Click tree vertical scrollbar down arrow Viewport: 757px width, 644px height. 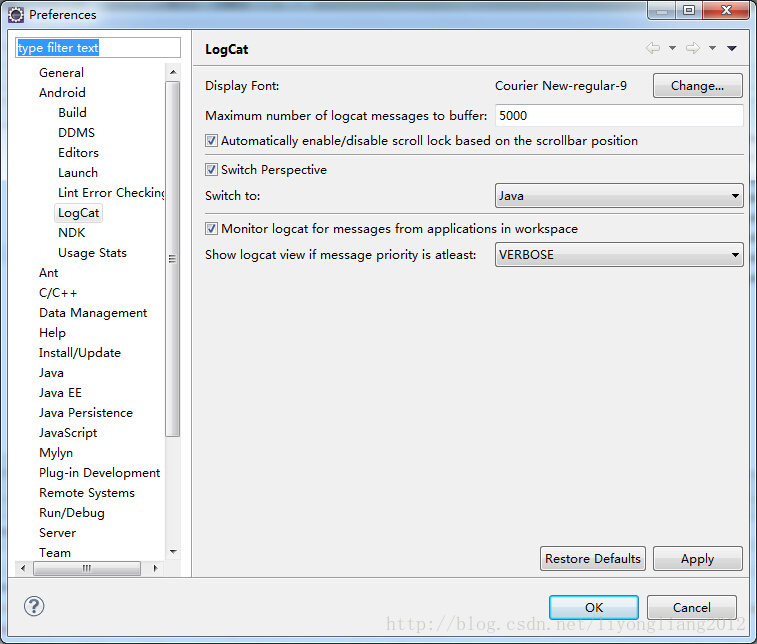(x=173, y=552)
